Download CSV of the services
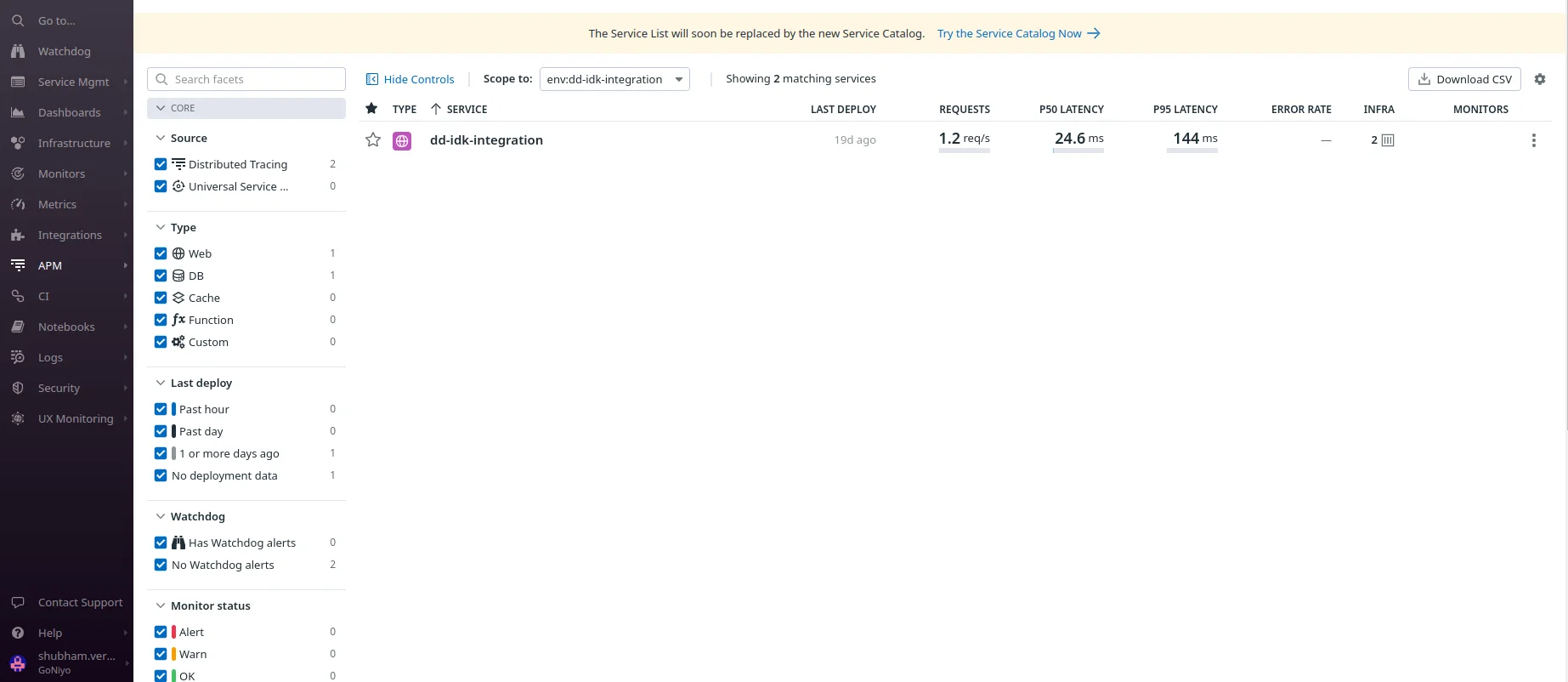1568x682 pixels. coord(1464,79)
